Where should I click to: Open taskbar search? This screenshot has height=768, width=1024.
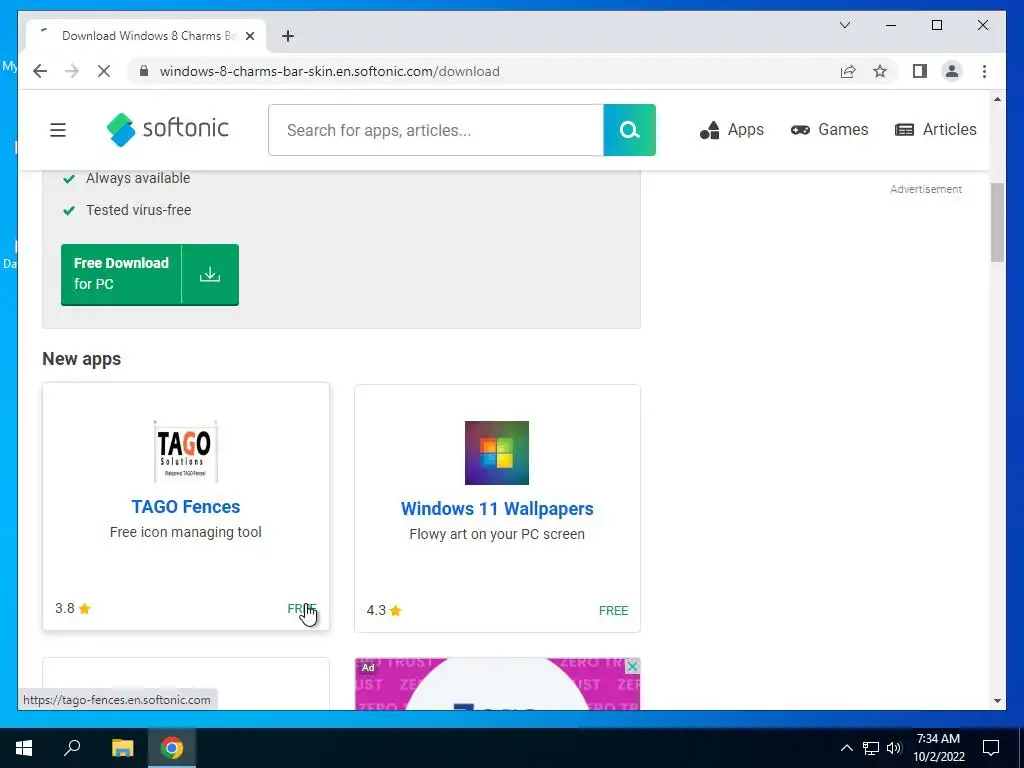(72, 748)
